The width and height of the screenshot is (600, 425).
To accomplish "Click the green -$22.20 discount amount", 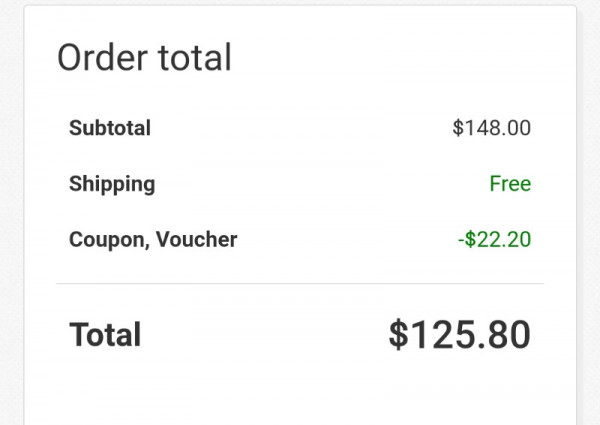I will (x=494, y=239).
